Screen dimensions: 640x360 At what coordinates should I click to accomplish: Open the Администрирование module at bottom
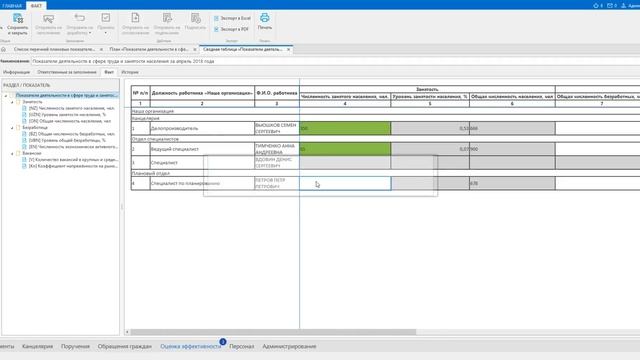[289, 346]
